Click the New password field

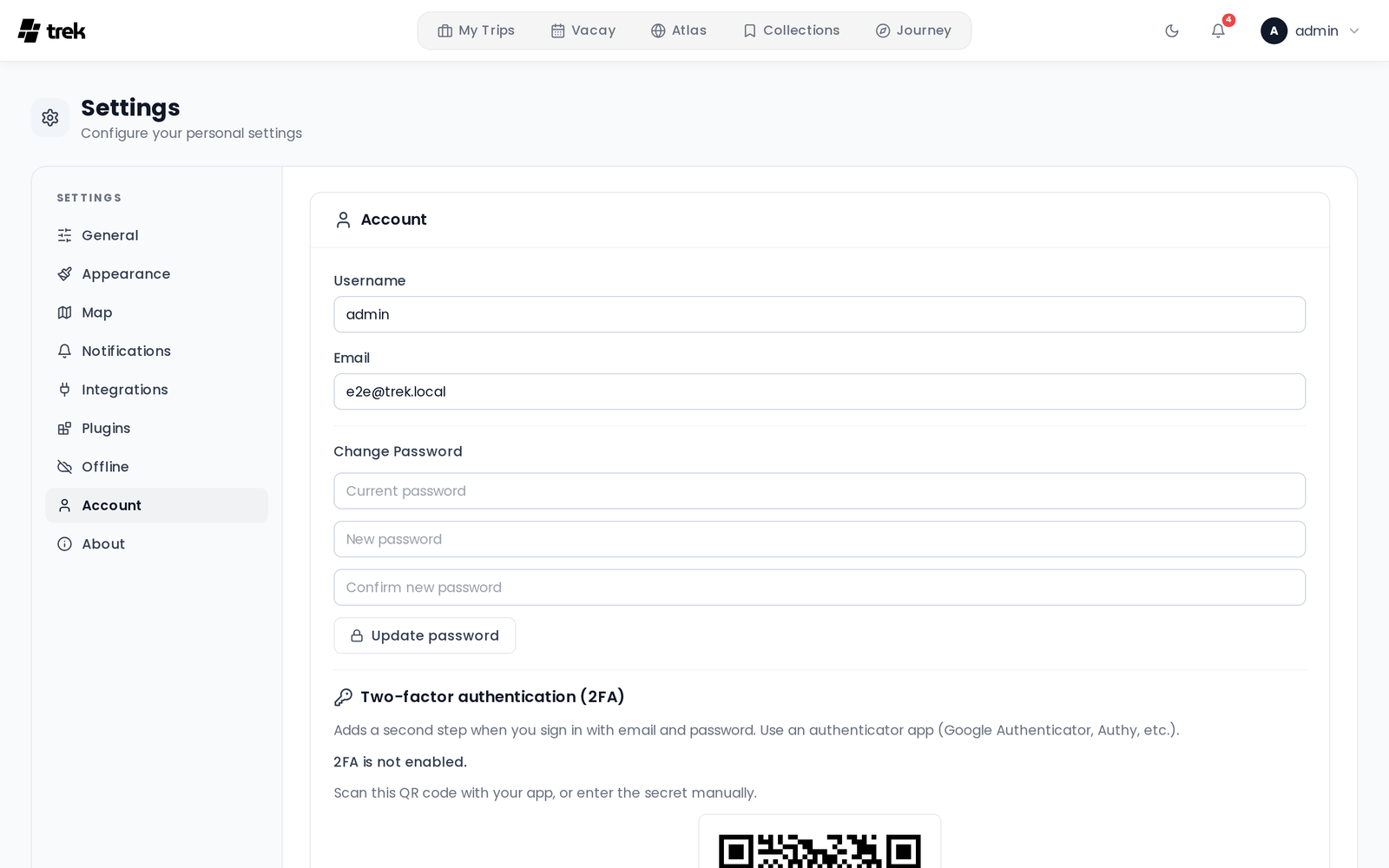click(820, 539)
